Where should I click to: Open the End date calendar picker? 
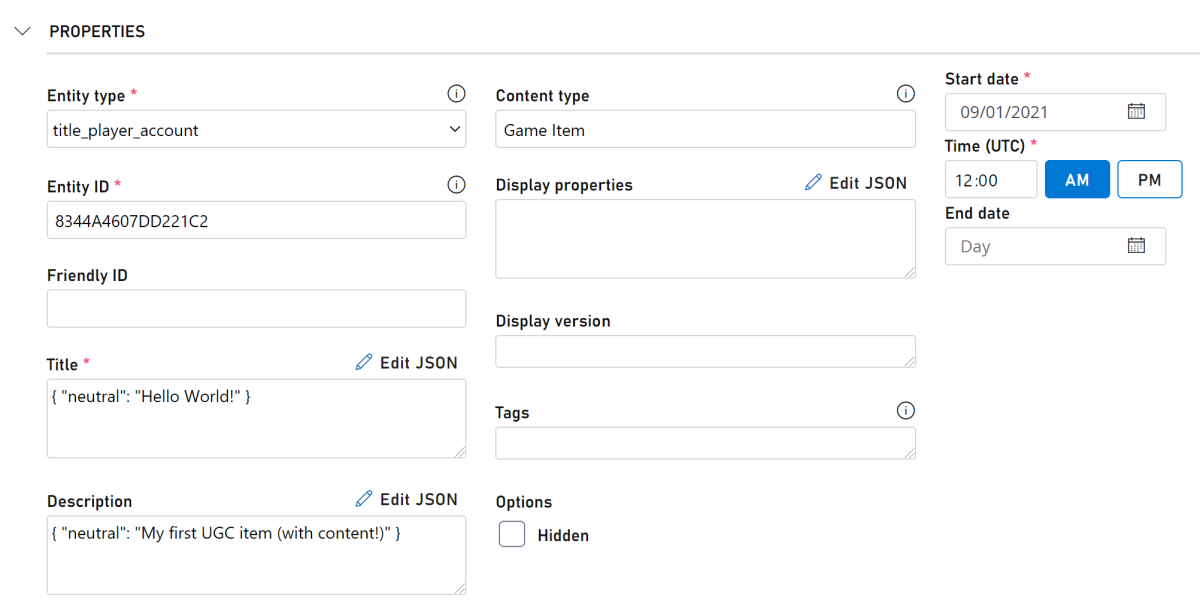tap(1136, 246)
